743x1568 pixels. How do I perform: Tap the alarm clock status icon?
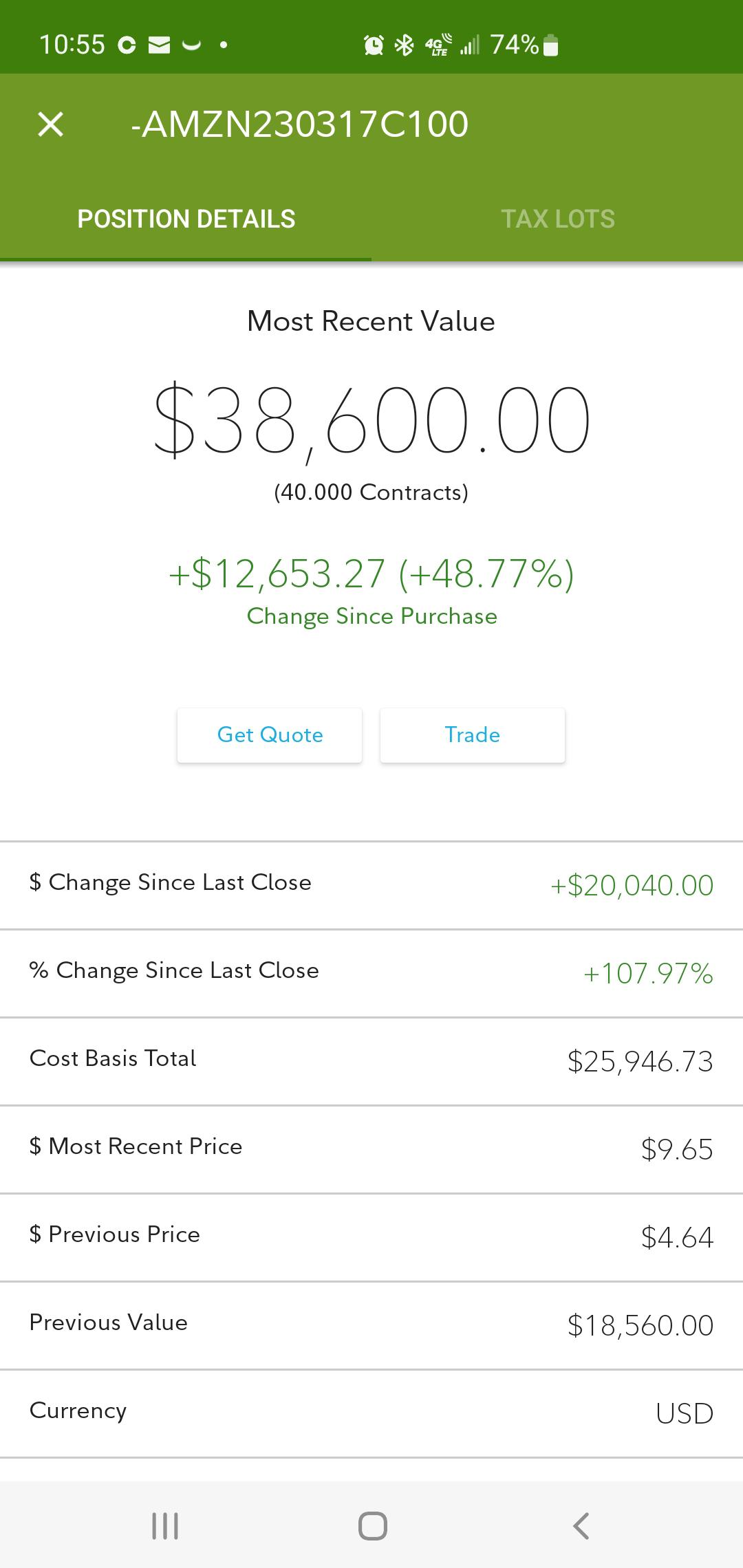374,45
